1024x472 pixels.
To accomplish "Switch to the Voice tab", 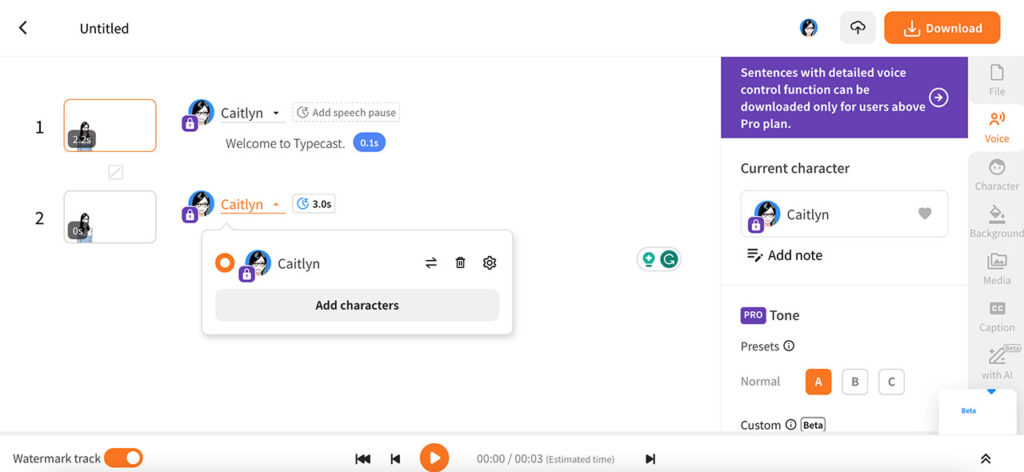I will pos(997,127).
